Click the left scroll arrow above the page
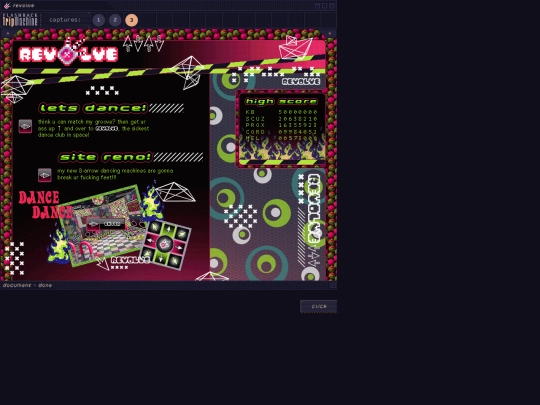 [8, 33]
